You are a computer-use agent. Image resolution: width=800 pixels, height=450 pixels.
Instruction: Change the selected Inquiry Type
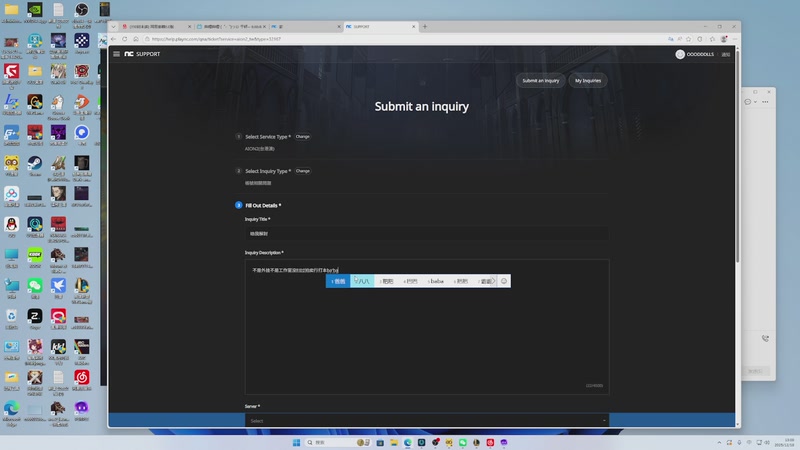(x=303, y=171)
